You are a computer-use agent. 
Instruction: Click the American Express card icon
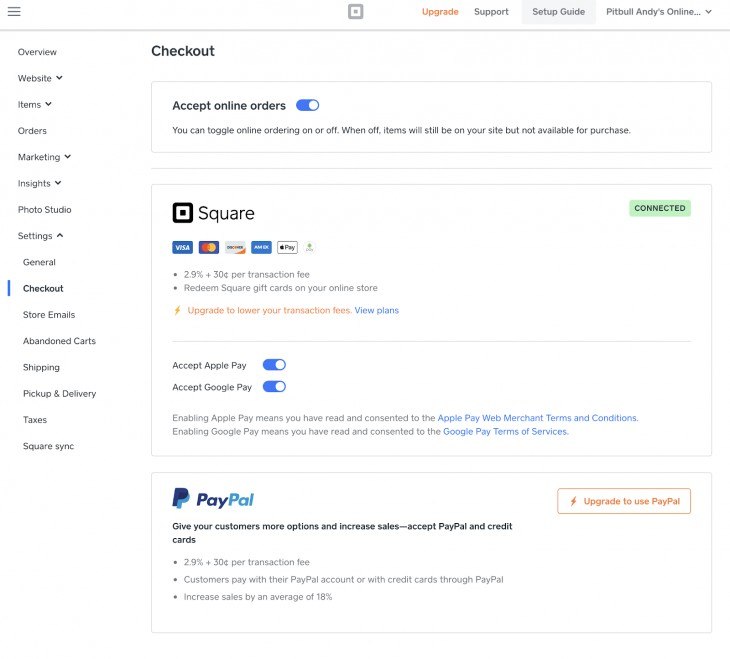pos(261,247)
